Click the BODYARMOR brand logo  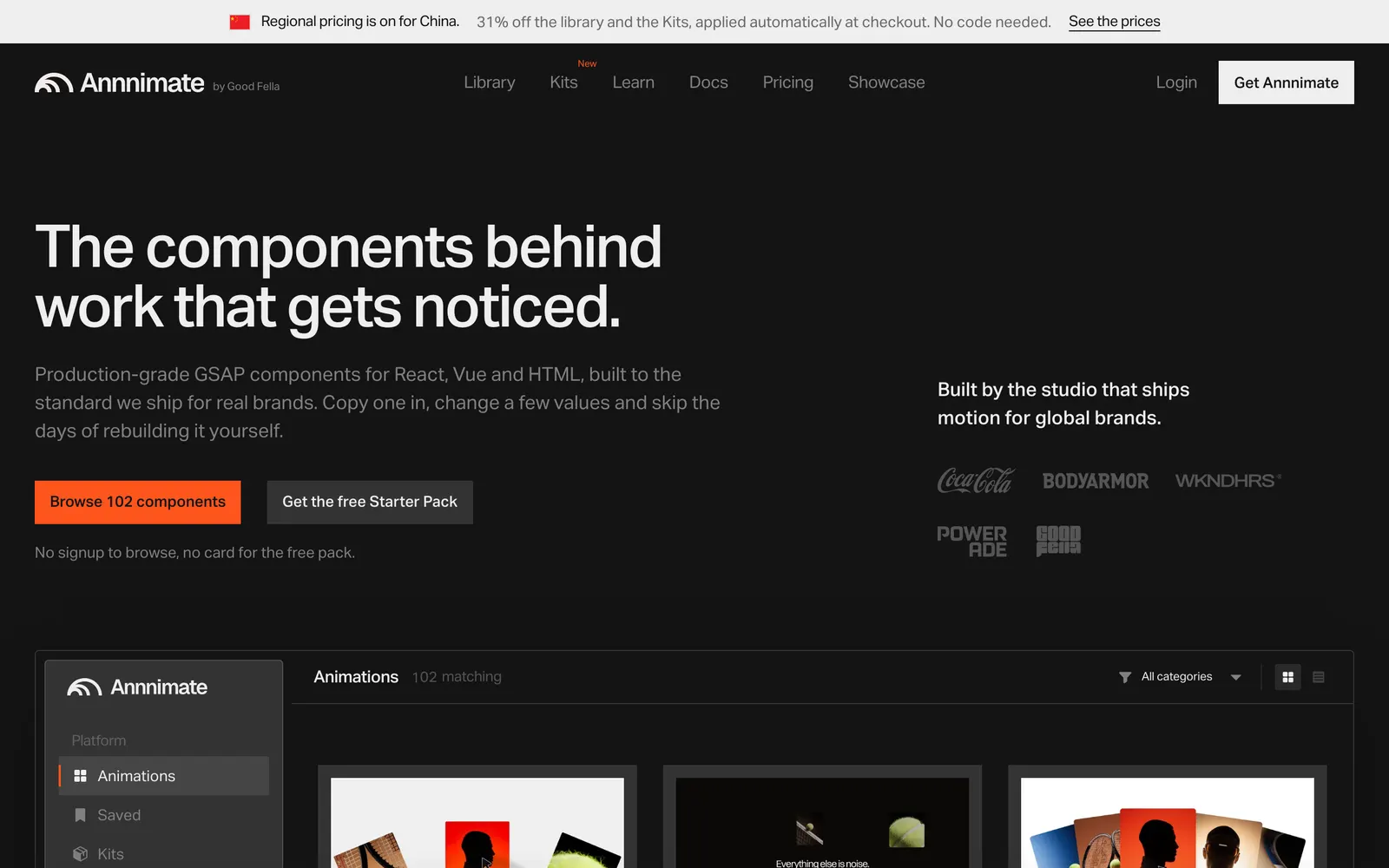pyautogui.click(x=1096, y=481)
